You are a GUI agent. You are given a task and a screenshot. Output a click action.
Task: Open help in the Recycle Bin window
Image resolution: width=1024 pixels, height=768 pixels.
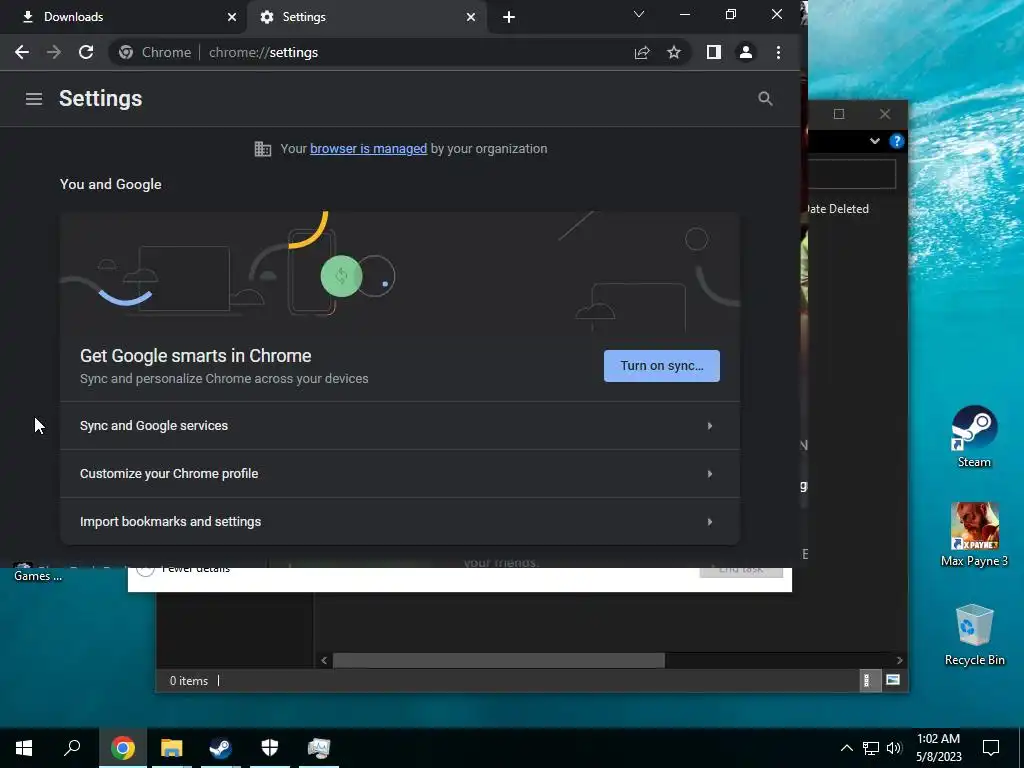(897, 141)
